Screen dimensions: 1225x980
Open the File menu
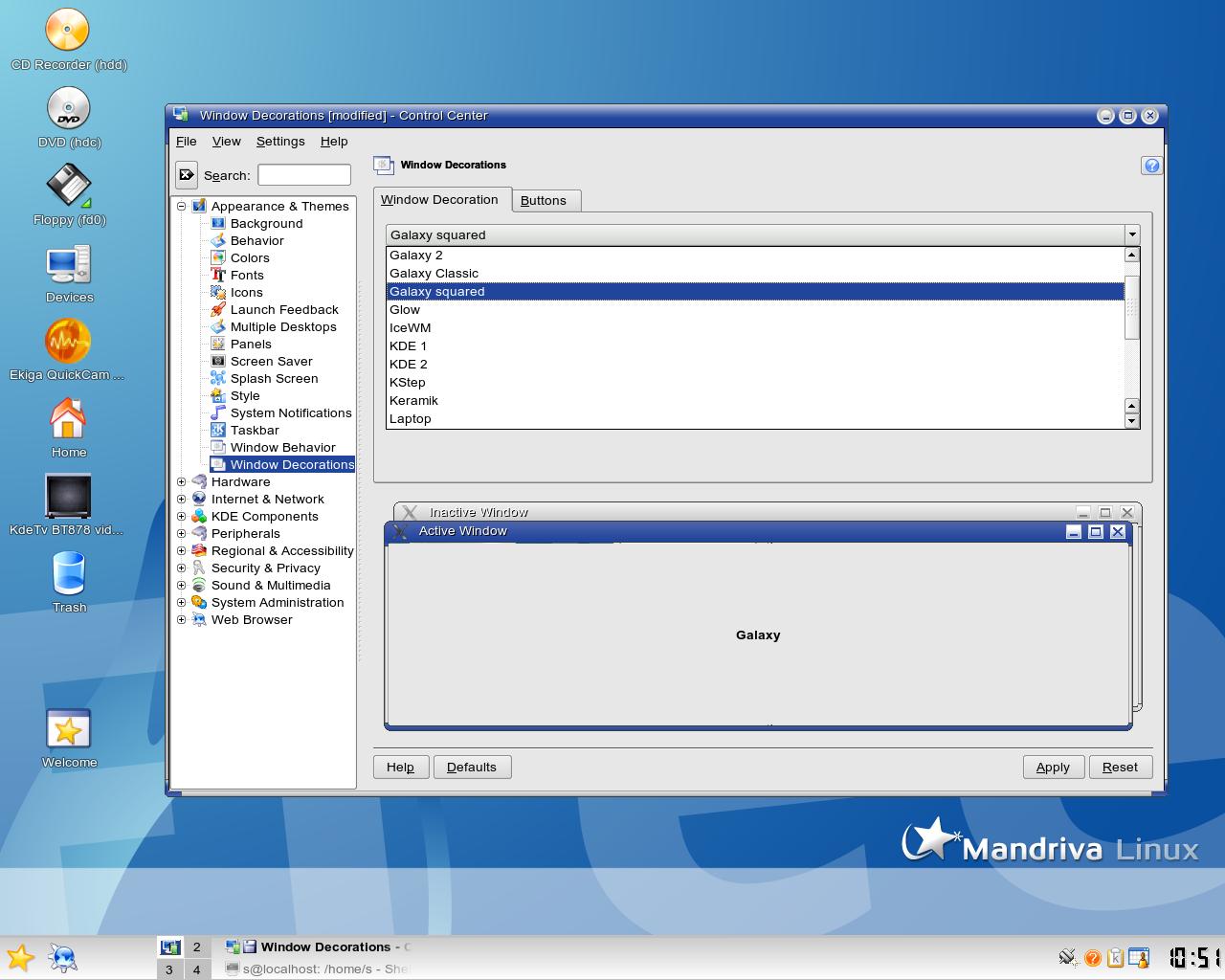[186, 141]
